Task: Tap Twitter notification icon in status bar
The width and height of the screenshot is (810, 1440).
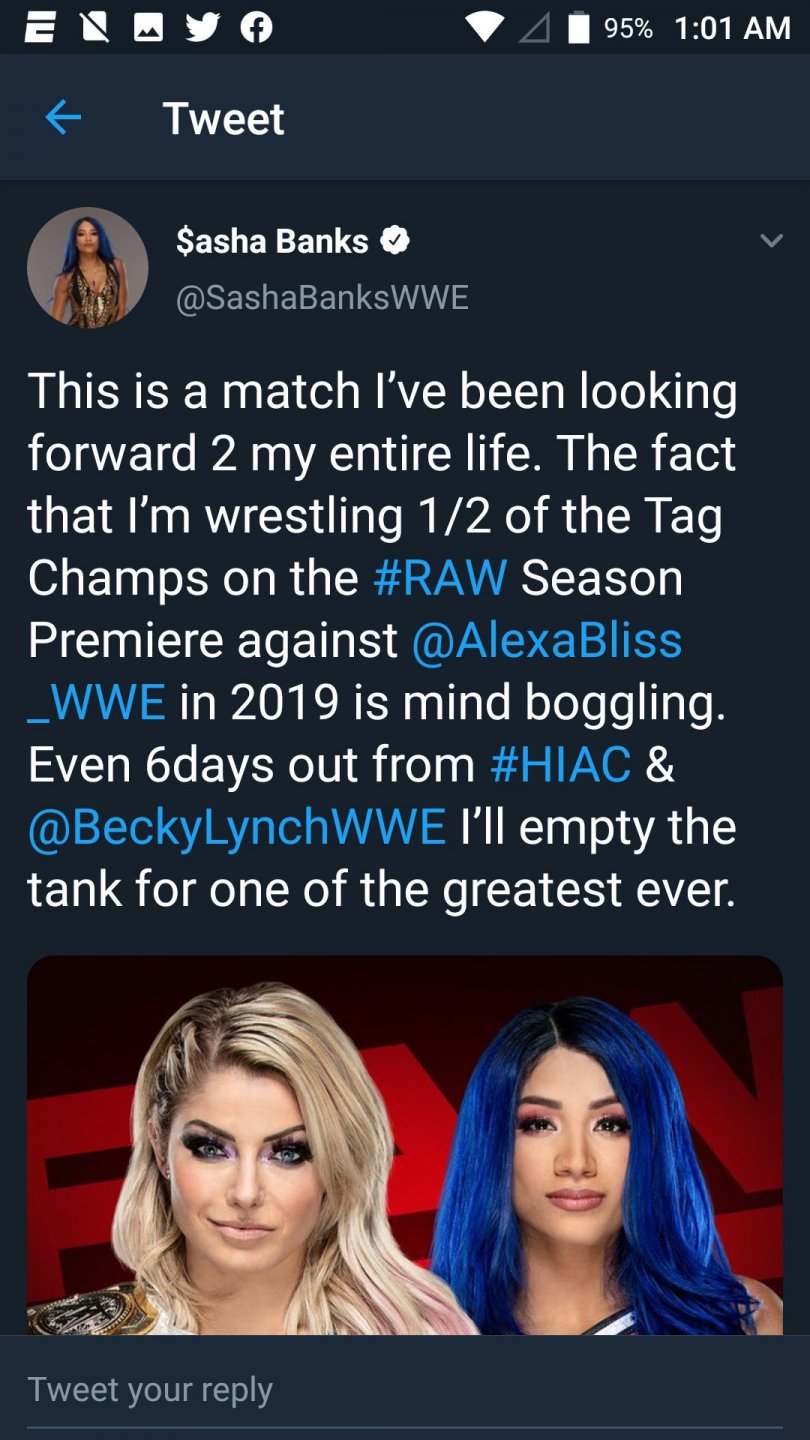Action: [x=204, y=27]
